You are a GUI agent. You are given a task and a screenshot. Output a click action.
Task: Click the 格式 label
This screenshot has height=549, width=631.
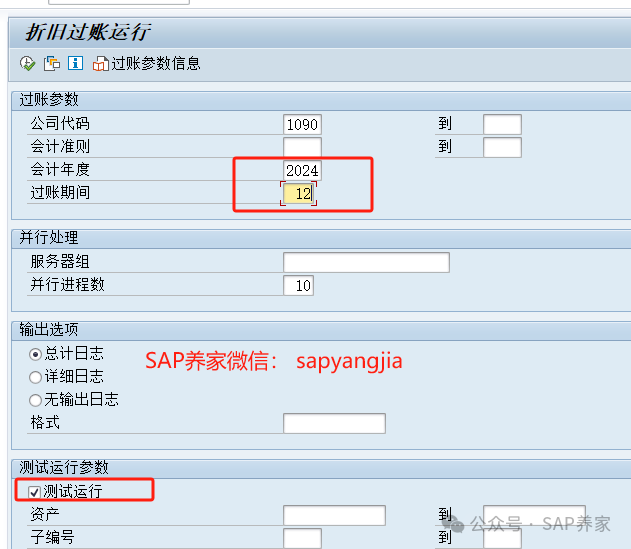click(x=45, y=422)
